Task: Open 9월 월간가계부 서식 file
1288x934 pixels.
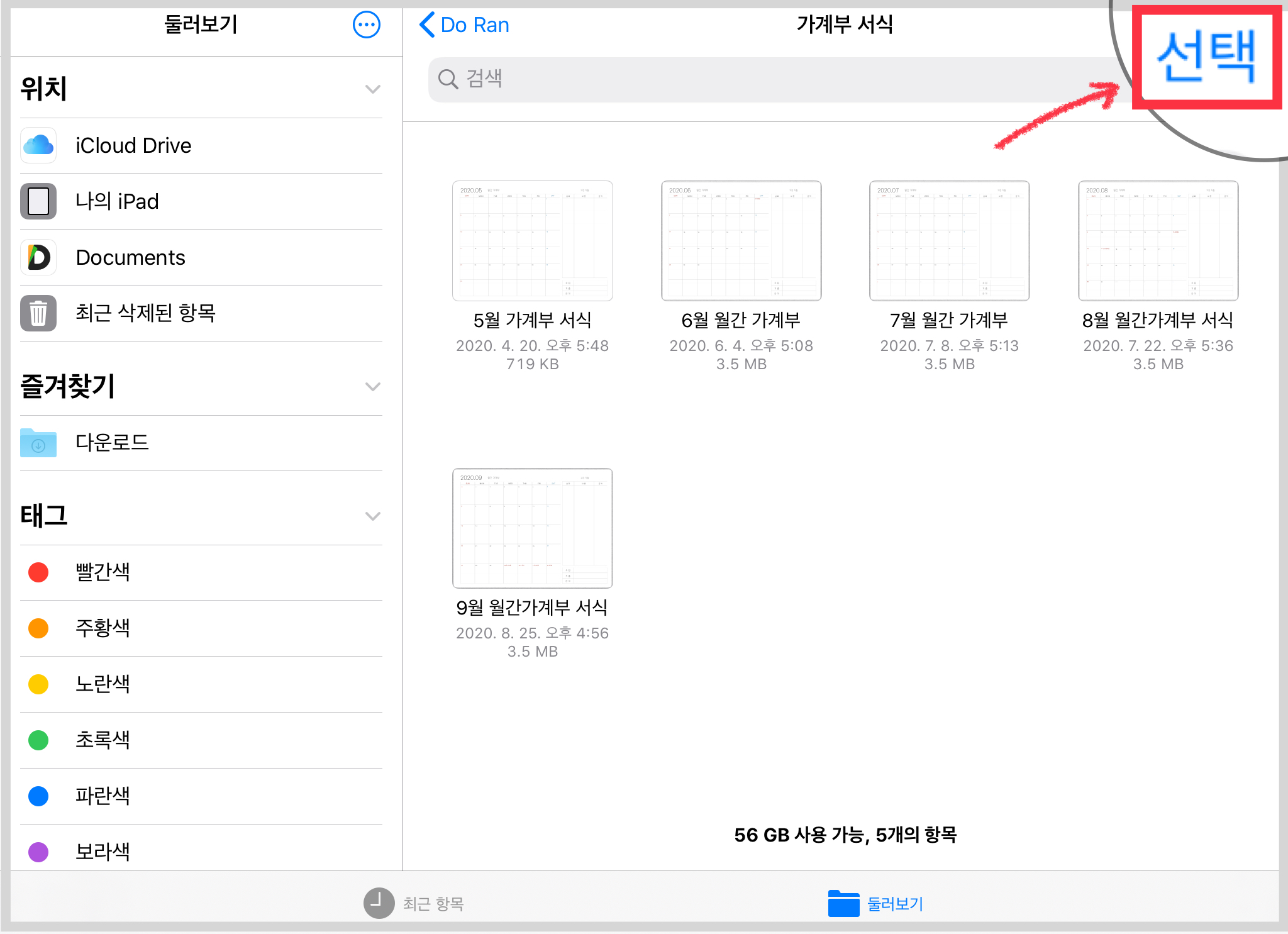Action: [532, 528]
